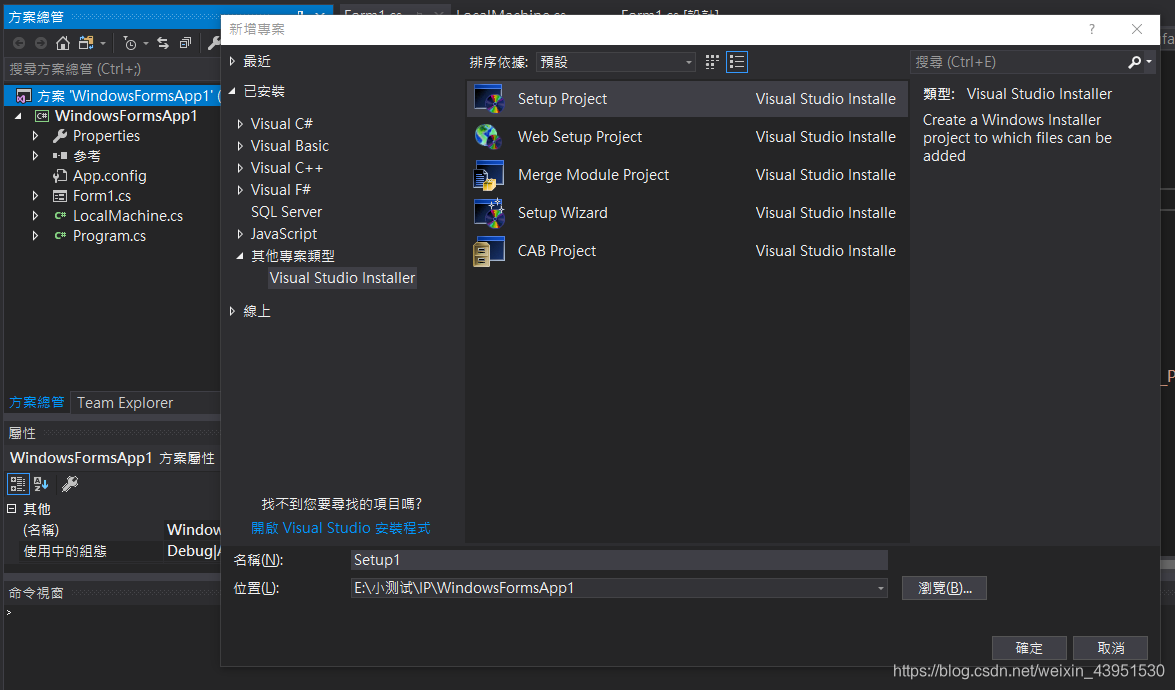Image resolution: width=1175 pixels, height=690 pixels.
Task: Open the 排序依據 sort dropdown
Action: click(x=688, y=62)
